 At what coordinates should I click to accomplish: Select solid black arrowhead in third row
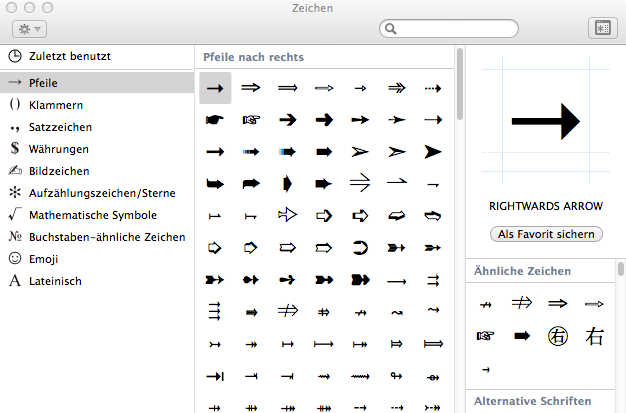[x=433, y=152]
